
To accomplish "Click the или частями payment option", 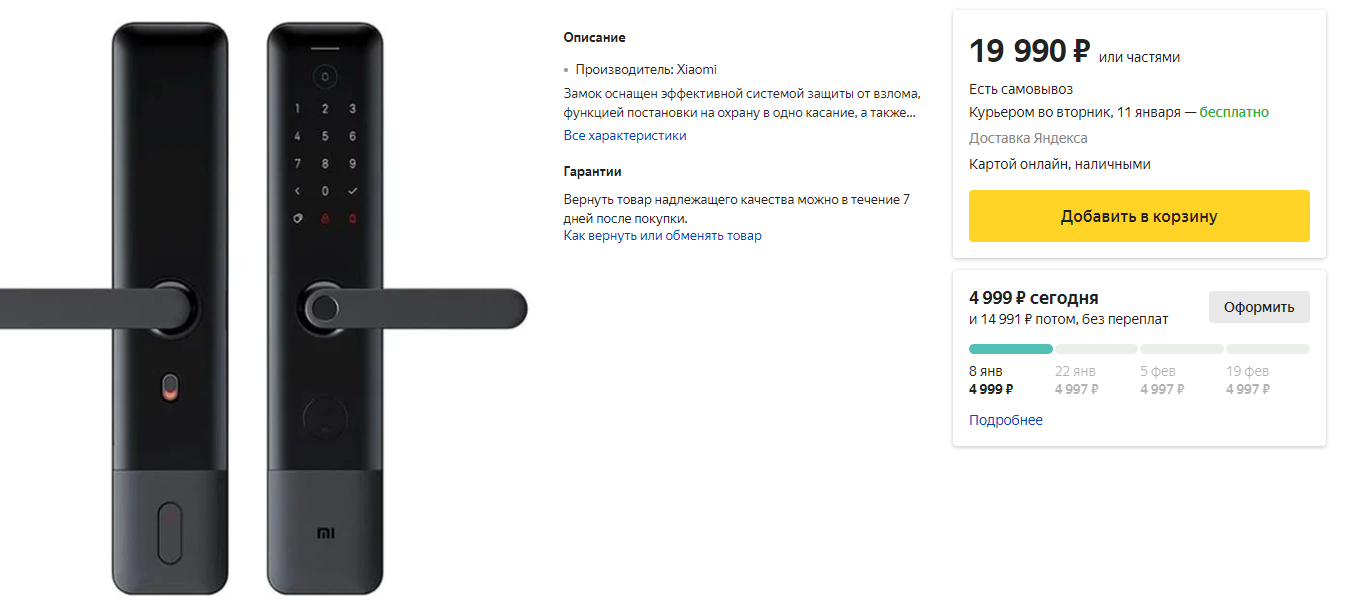I will pyautogui.click(x=1139, y=57).
